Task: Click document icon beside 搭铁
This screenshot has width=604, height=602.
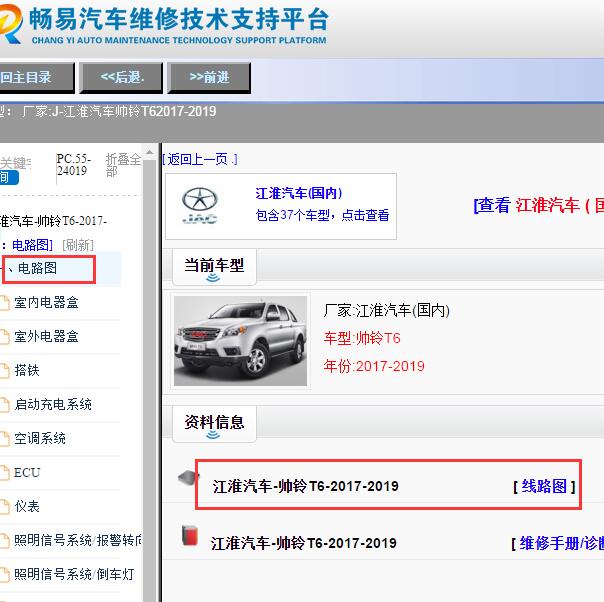Action: [5, 371]
